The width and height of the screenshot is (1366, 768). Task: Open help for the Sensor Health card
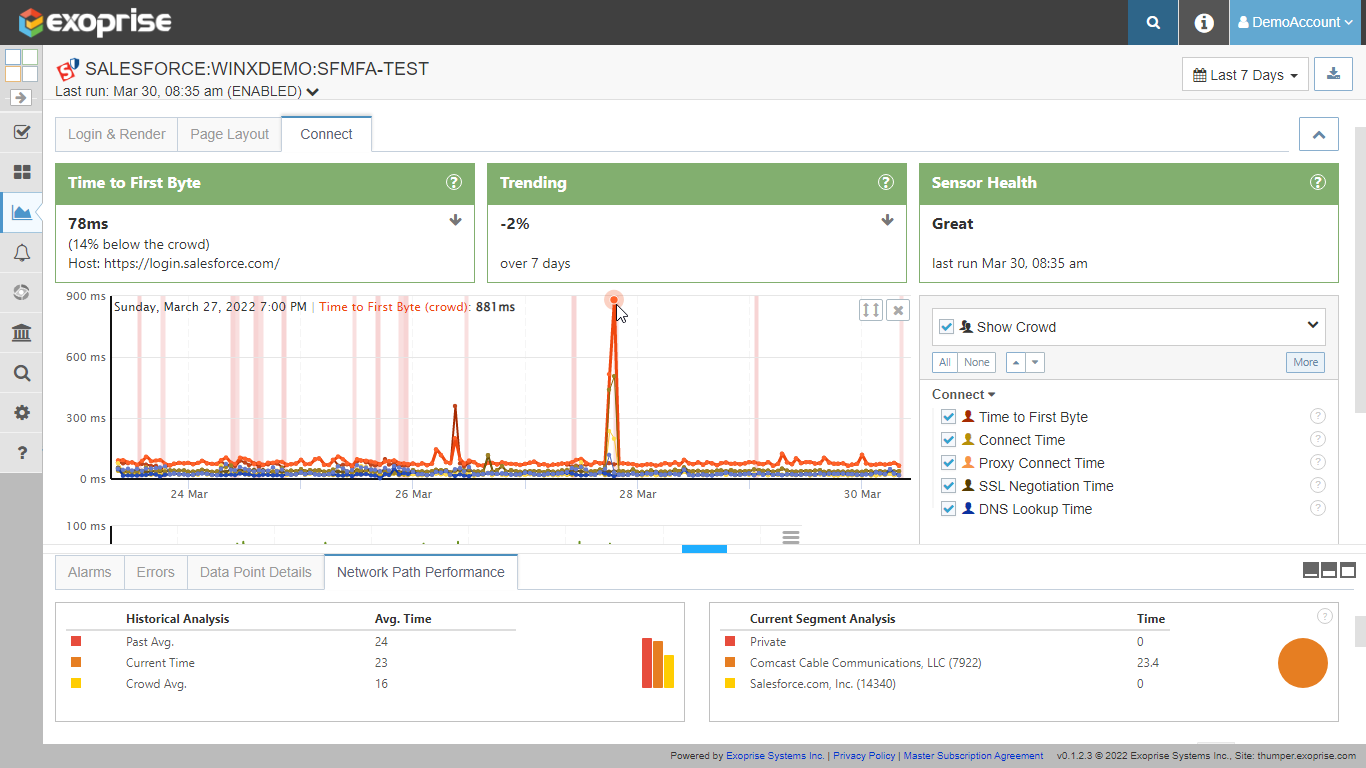point(1318,182)
